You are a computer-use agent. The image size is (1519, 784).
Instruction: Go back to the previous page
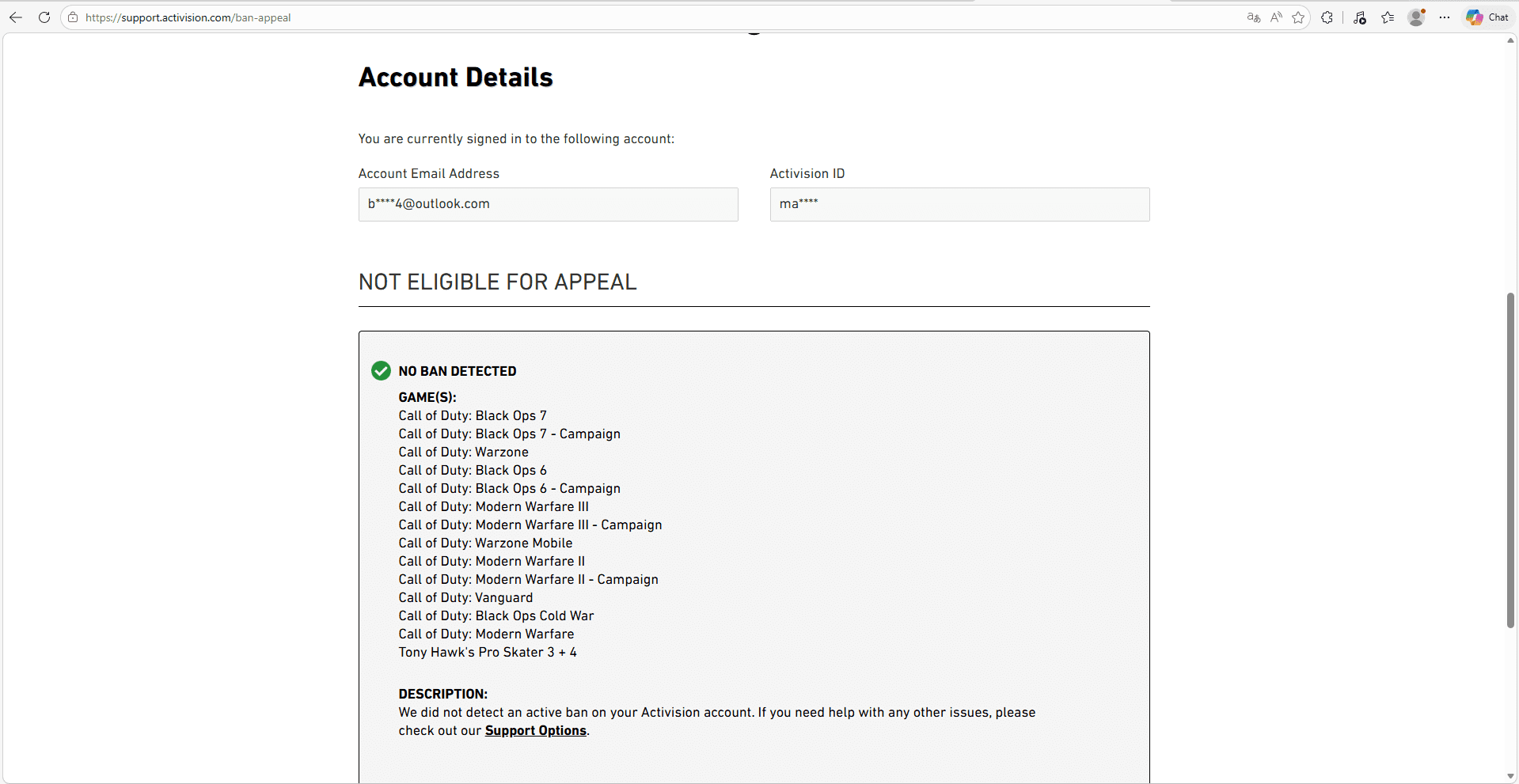coord(16,17)
